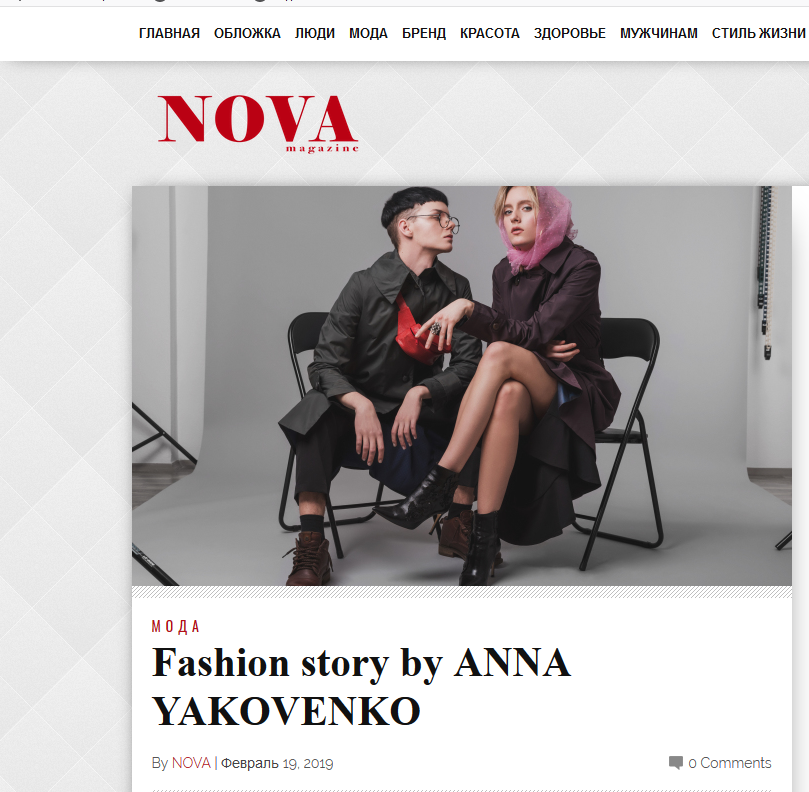809x792 pixels.
Task: Open the 0 Comments link
Action: [730, 763]
